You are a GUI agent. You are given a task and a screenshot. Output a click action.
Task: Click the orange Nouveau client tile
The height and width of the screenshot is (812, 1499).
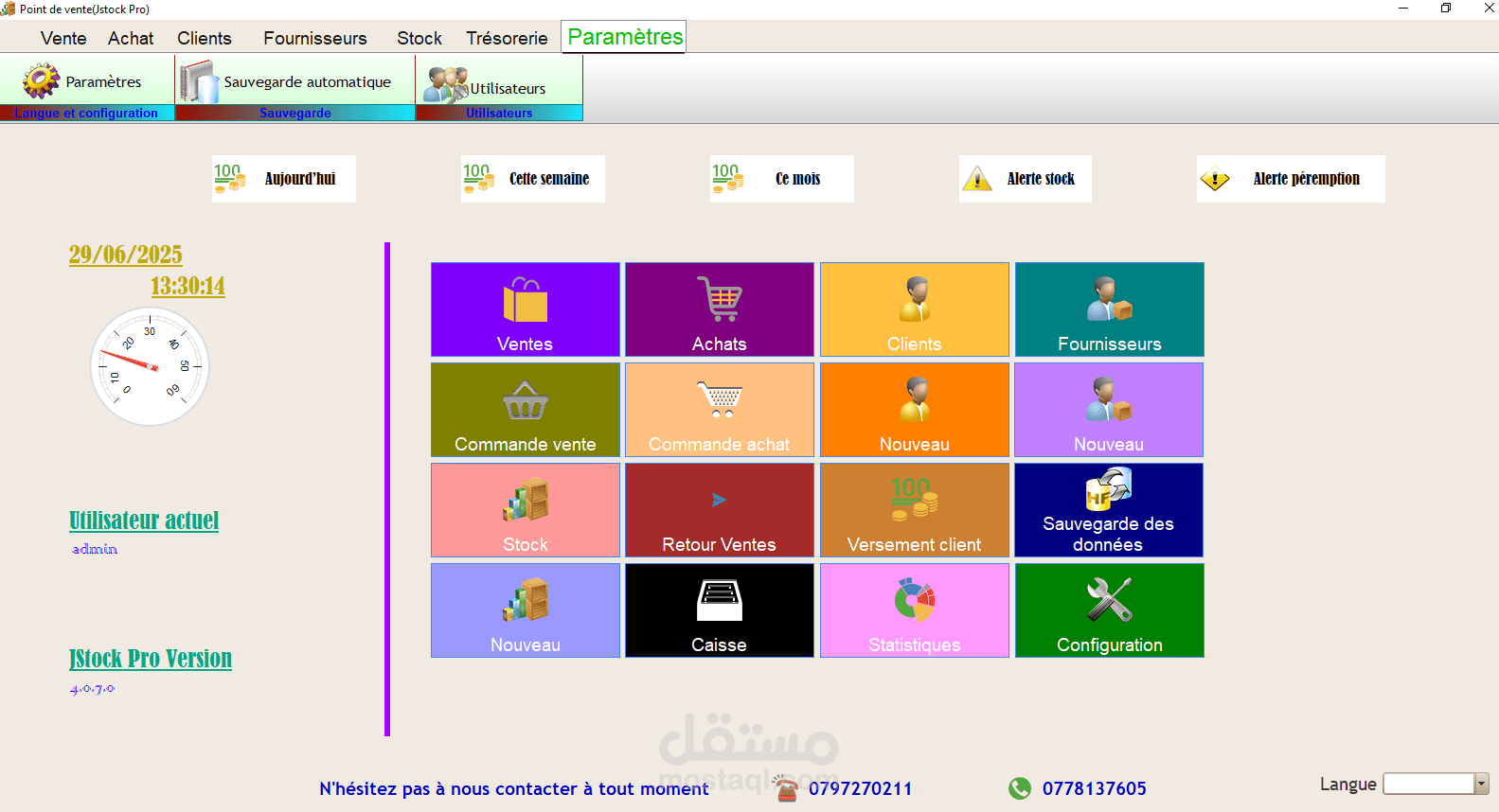pyautogui.click(x=915, y=410)
